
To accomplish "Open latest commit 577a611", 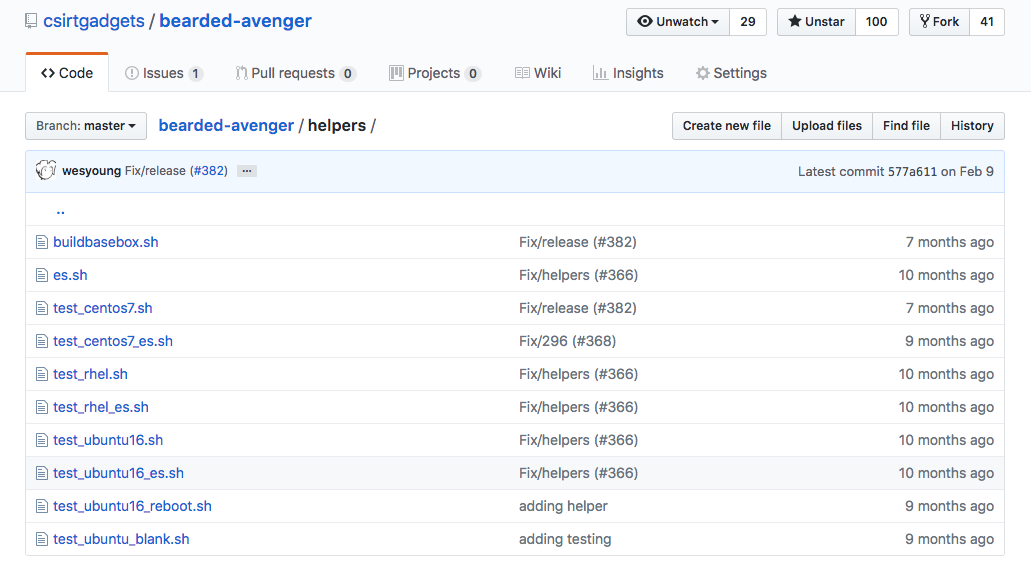I will pos(912,172).
